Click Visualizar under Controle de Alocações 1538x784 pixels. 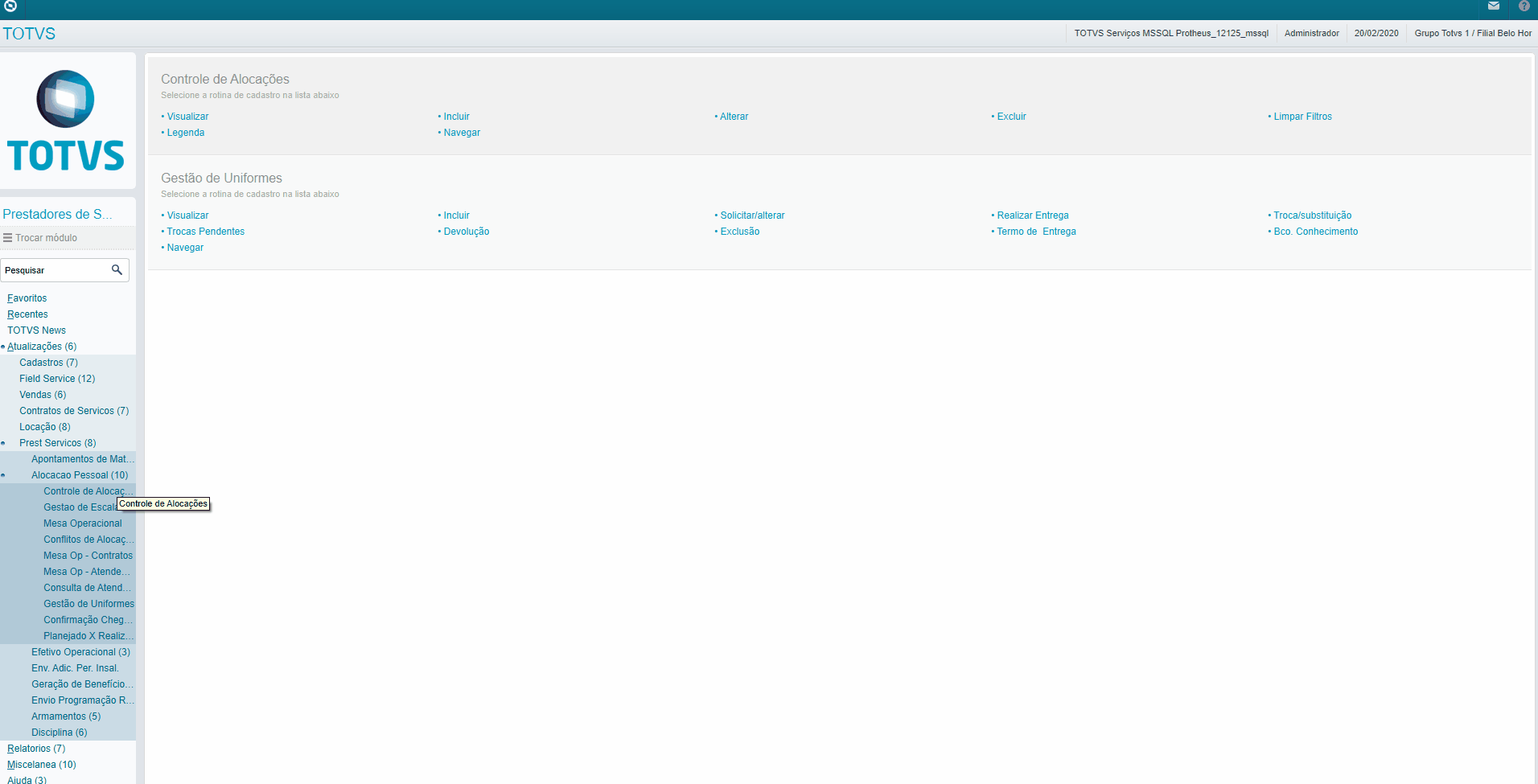tap(187, 117)
